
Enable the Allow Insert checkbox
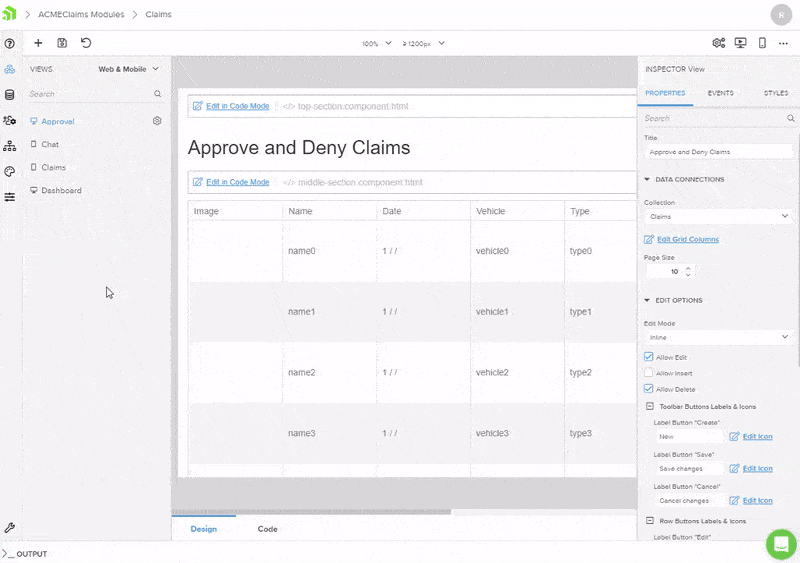pyautogui.click(x=649, y=373)
